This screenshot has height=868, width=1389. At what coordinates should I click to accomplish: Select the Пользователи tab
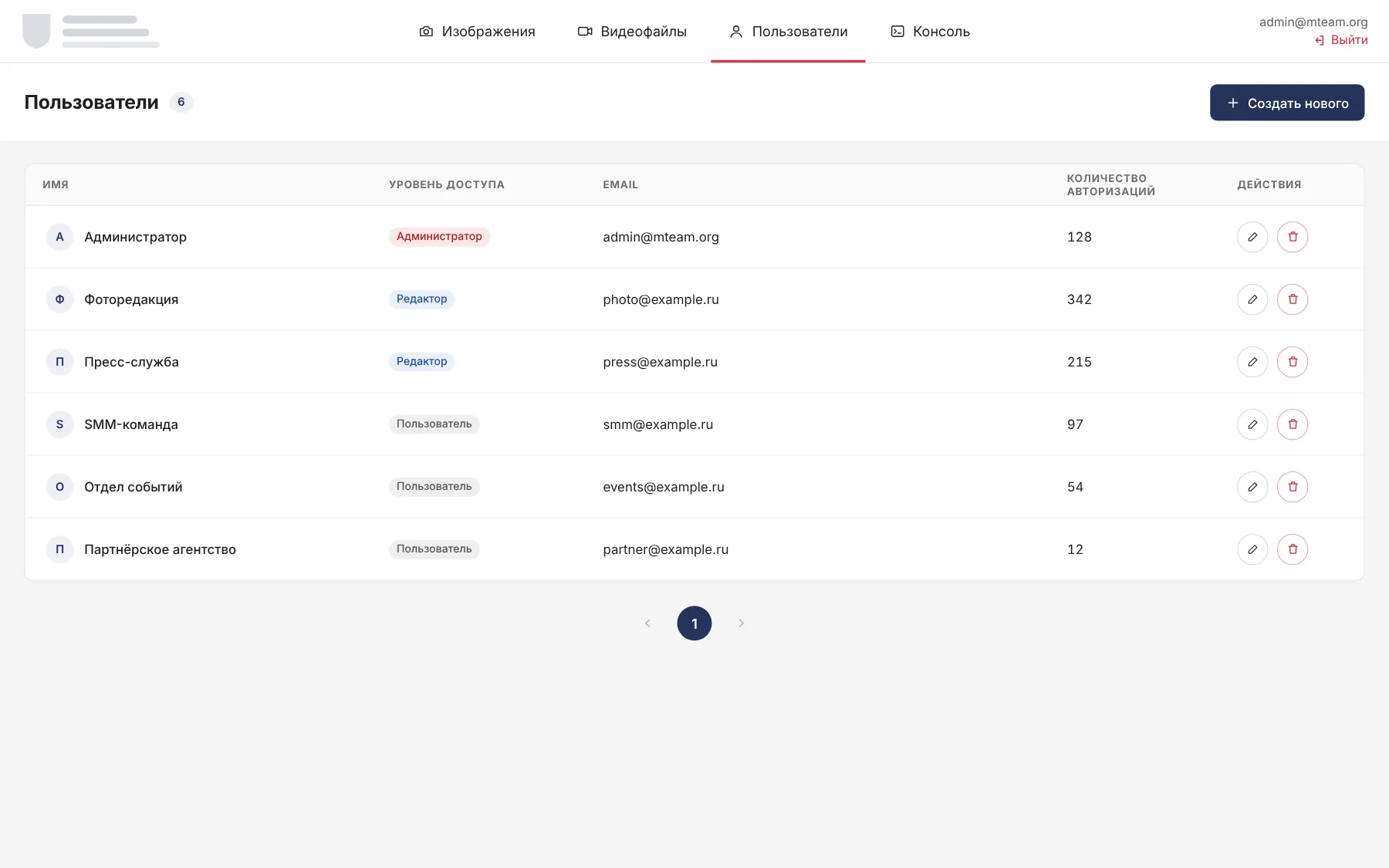coord(788,32)
